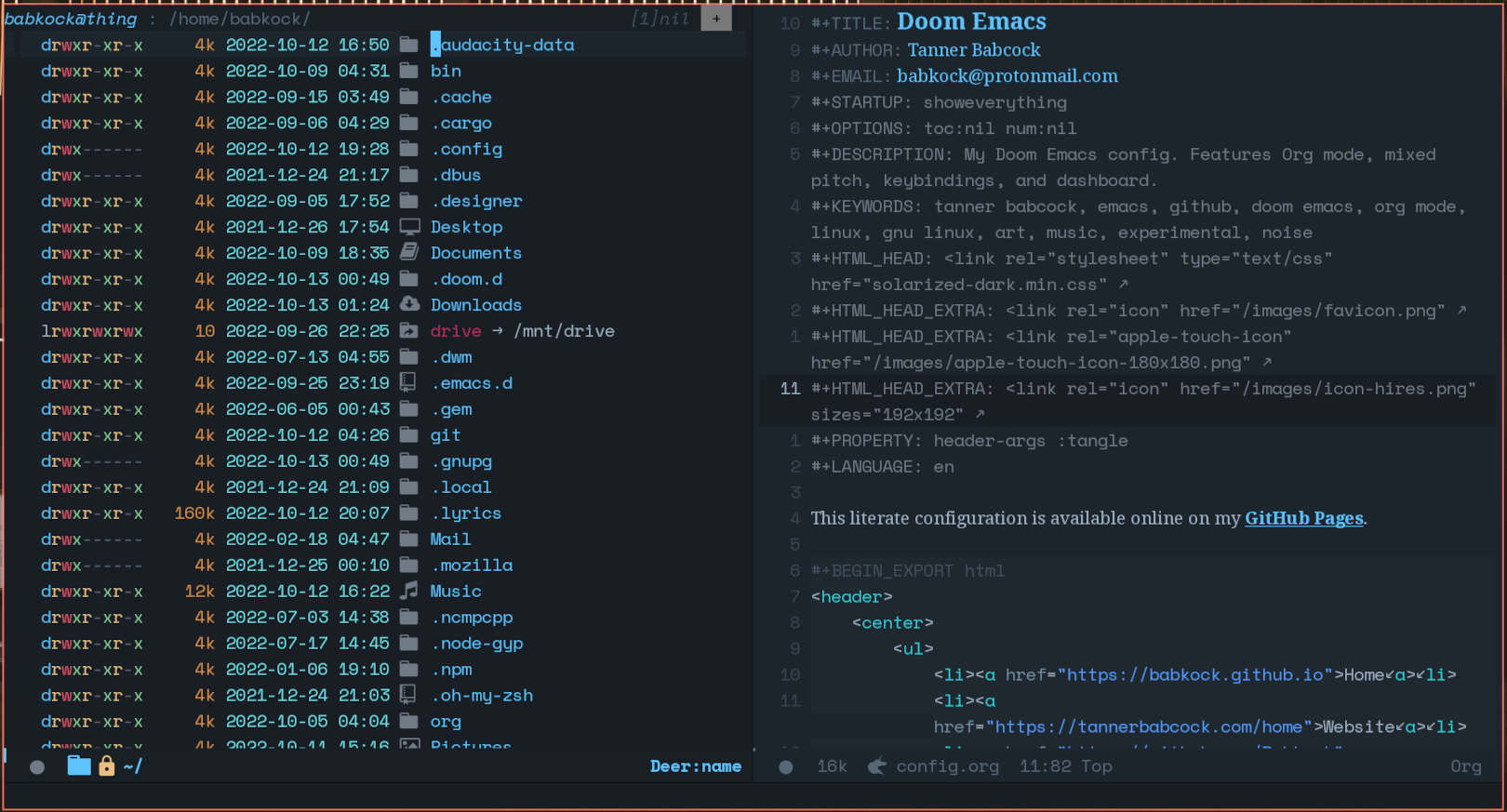Select the [1]nil workspace tab

660,19
